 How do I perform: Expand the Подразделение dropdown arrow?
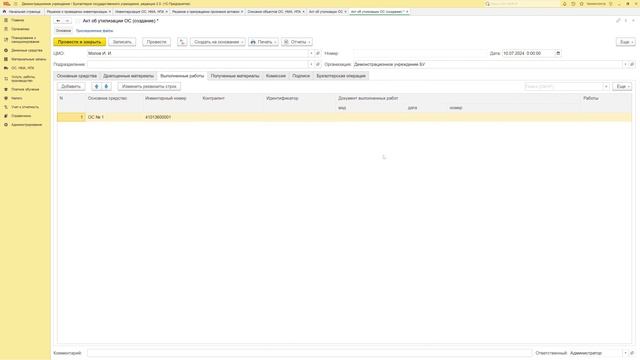(311, 64)
